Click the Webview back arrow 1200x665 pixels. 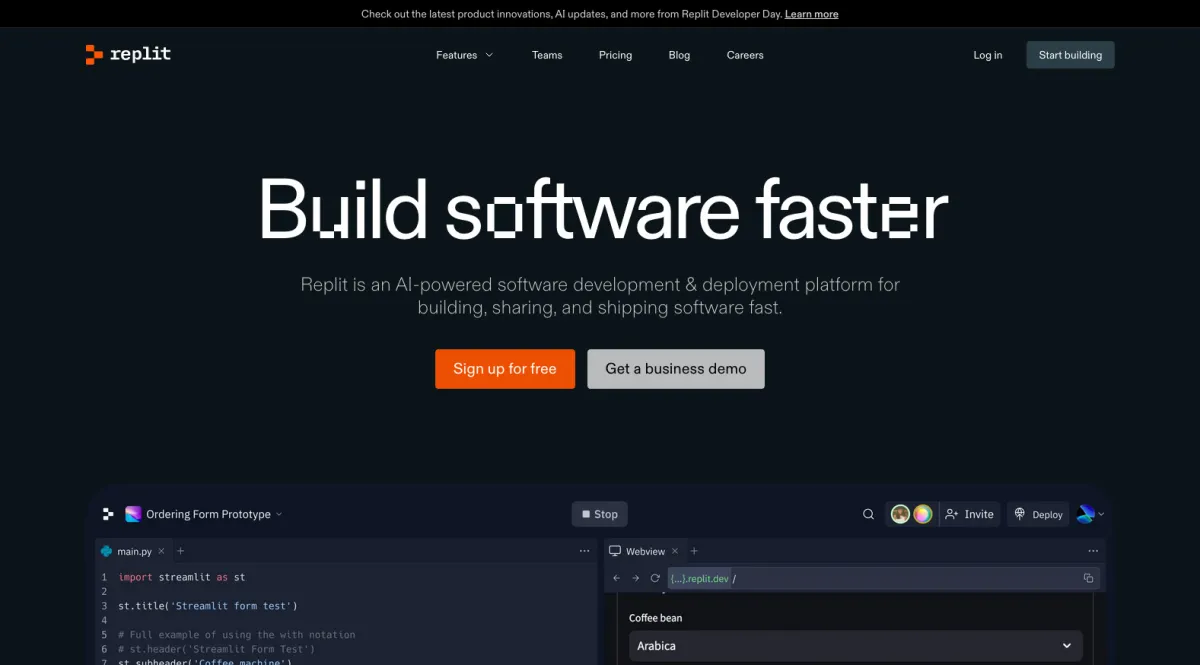click(616, 578)
